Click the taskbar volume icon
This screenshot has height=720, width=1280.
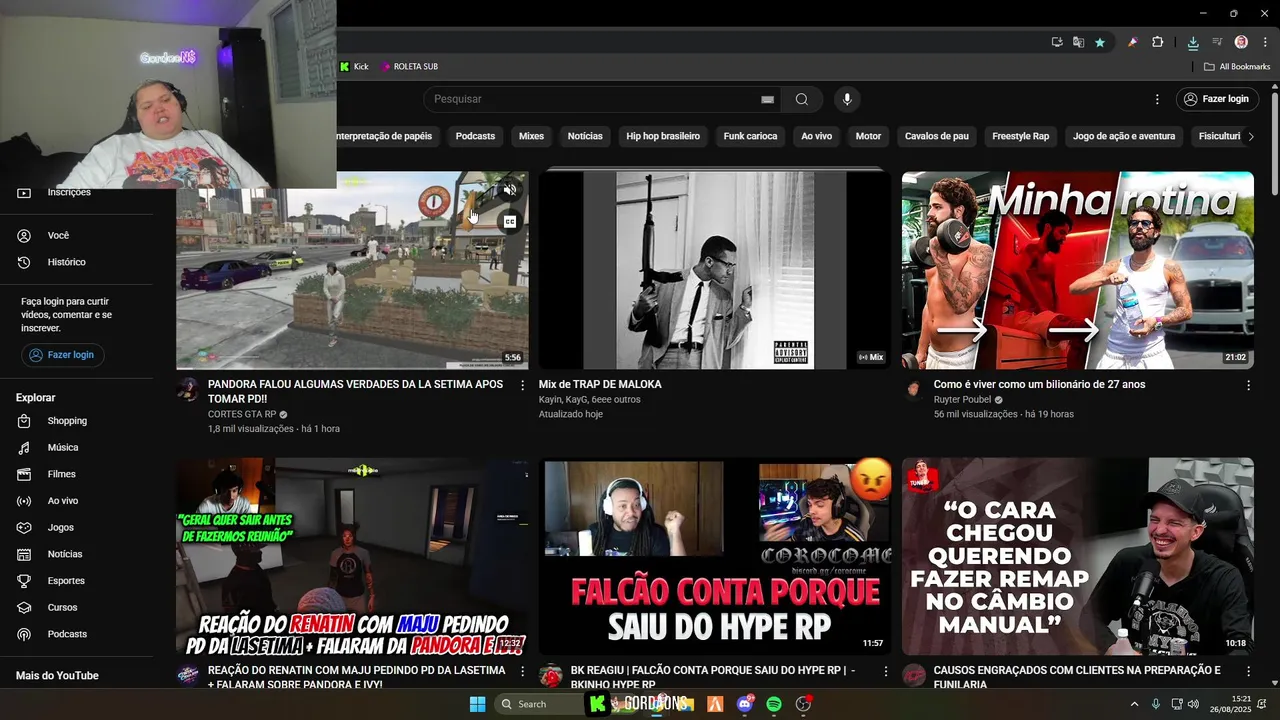[x=1193, y=704]
